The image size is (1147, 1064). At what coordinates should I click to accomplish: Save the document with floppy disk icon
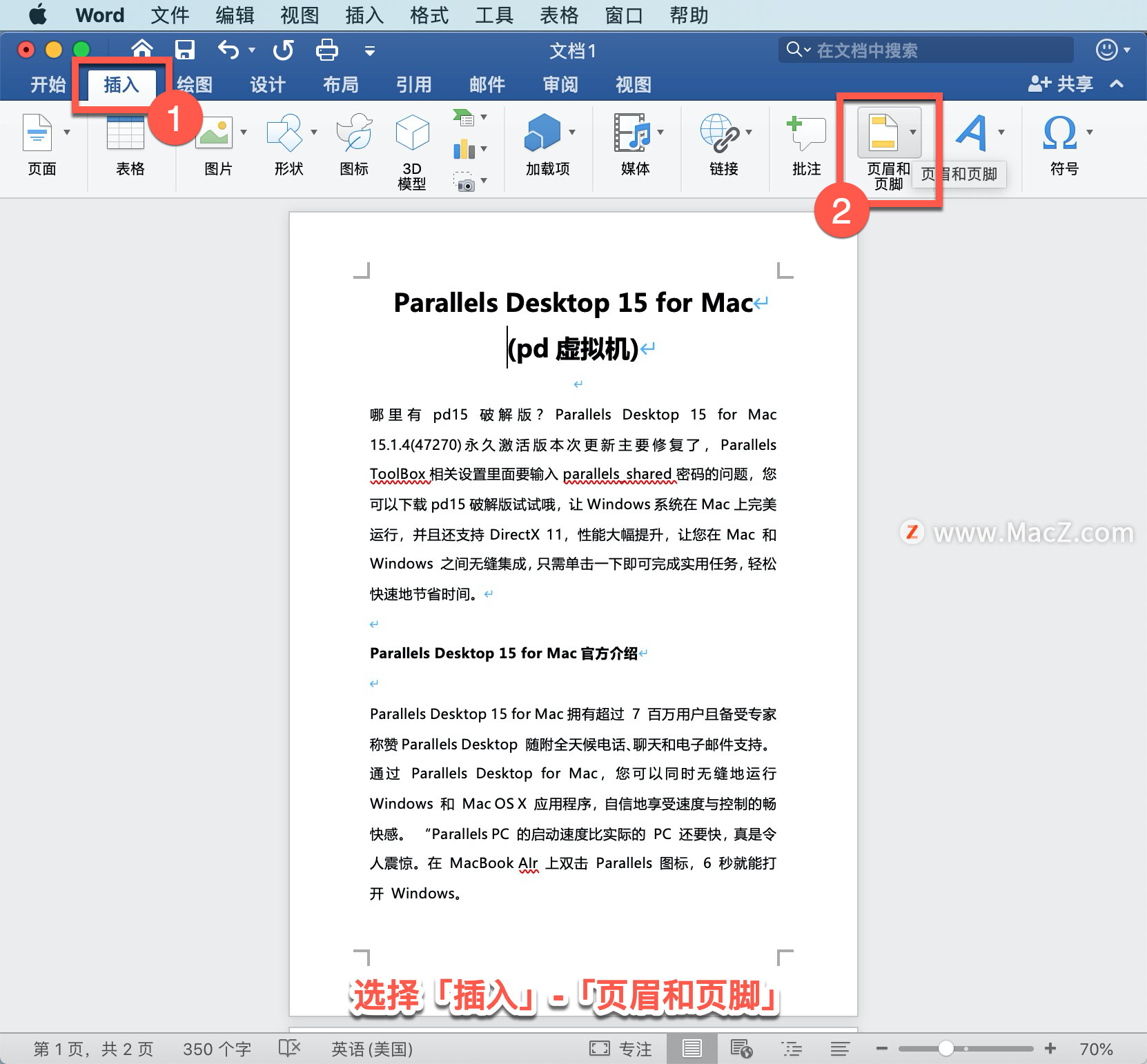pyautogui.click(x=184, y=50)
